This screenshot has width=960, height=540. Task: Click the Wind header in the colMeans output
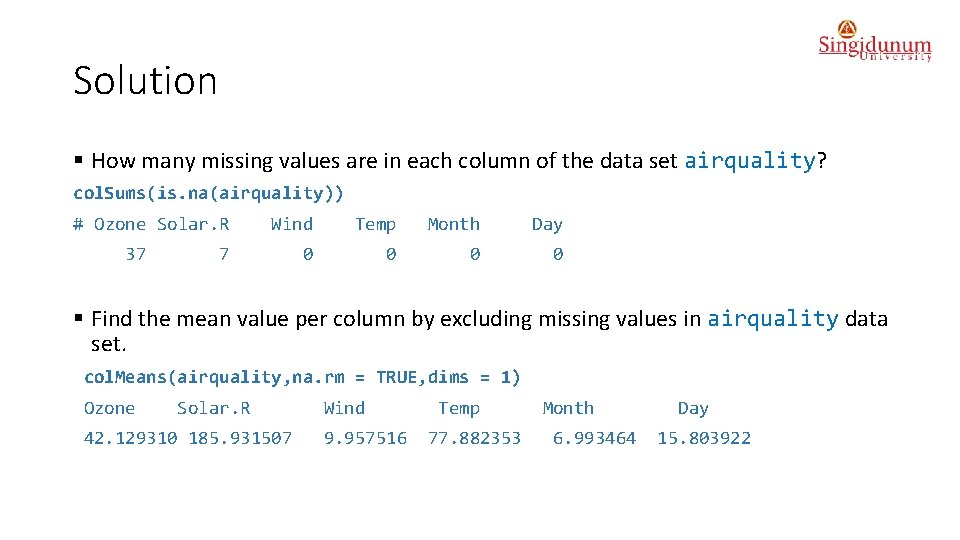click(344, 408)
